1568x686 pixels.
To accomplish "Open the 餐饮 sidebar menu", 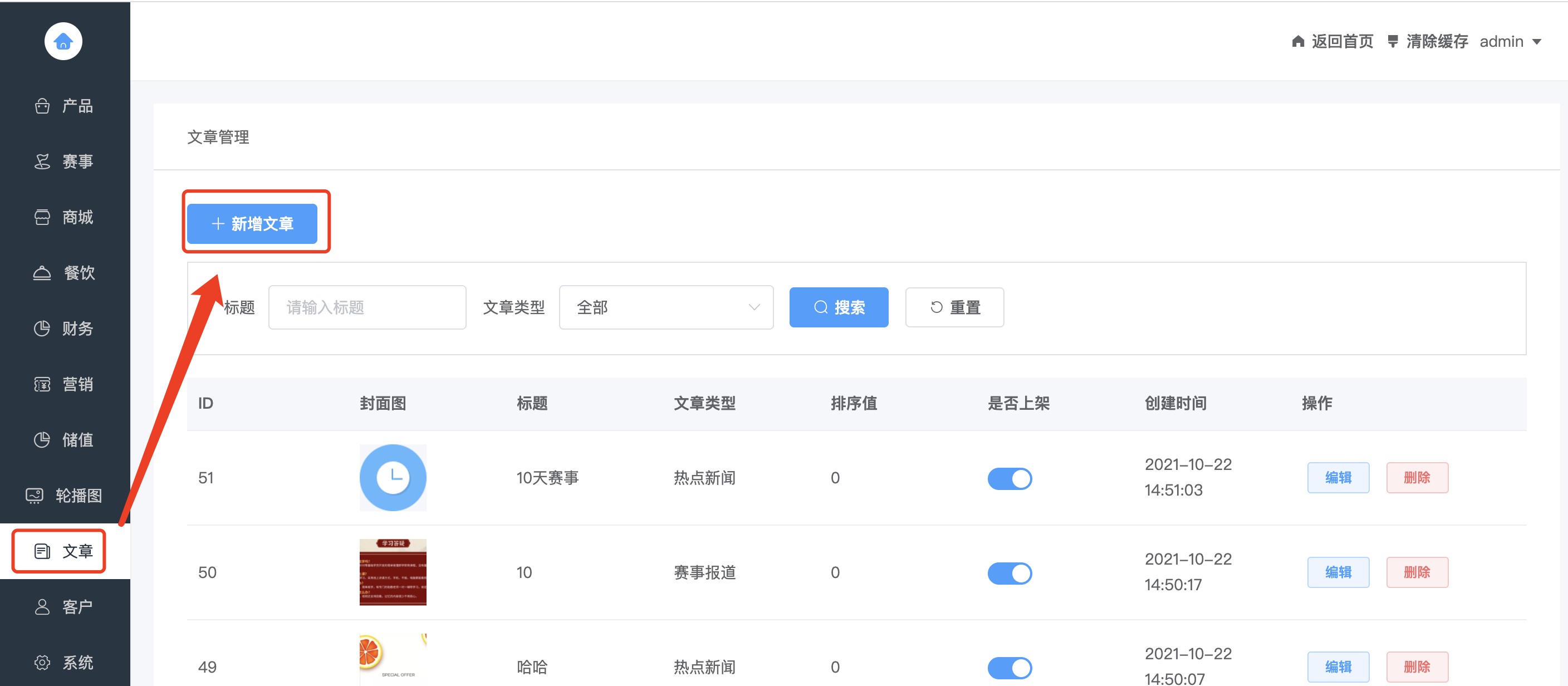I will [65, 273].
